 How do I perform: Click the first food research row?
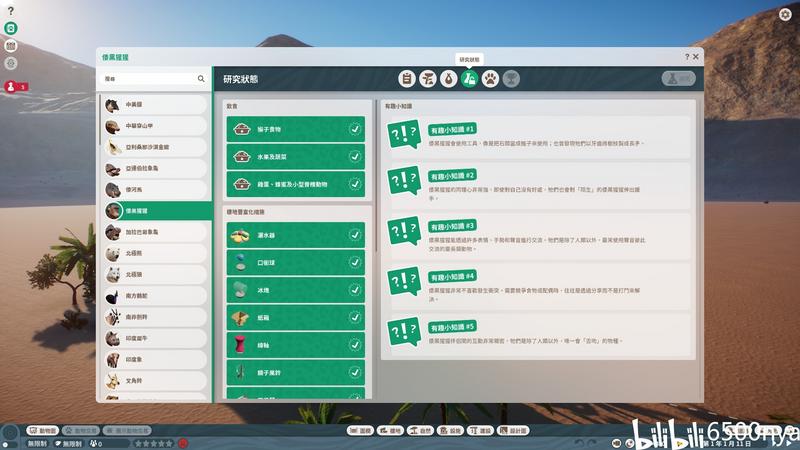(296, 129)
